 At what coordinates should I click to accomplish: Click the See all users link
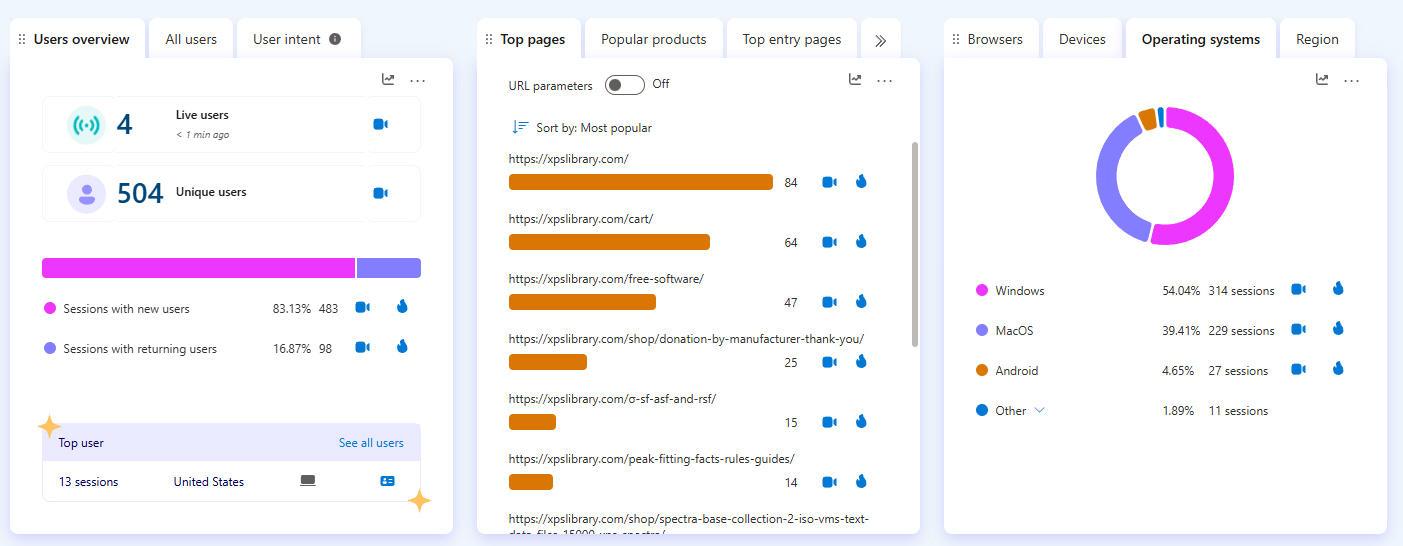[x=371, y=443]
